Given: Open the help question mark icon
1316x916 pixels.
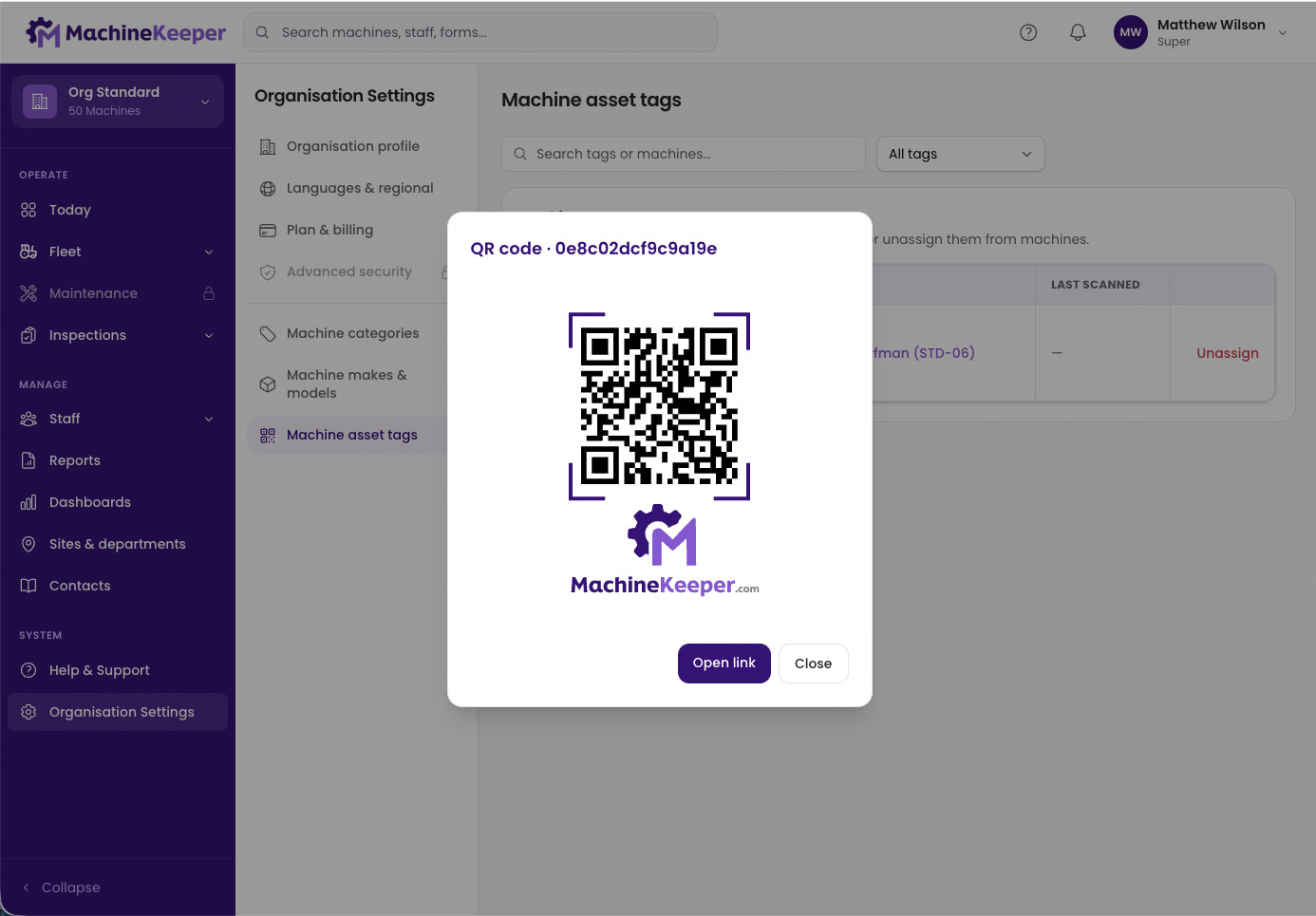Looking at the screenshot, I should coord(1028,32).
